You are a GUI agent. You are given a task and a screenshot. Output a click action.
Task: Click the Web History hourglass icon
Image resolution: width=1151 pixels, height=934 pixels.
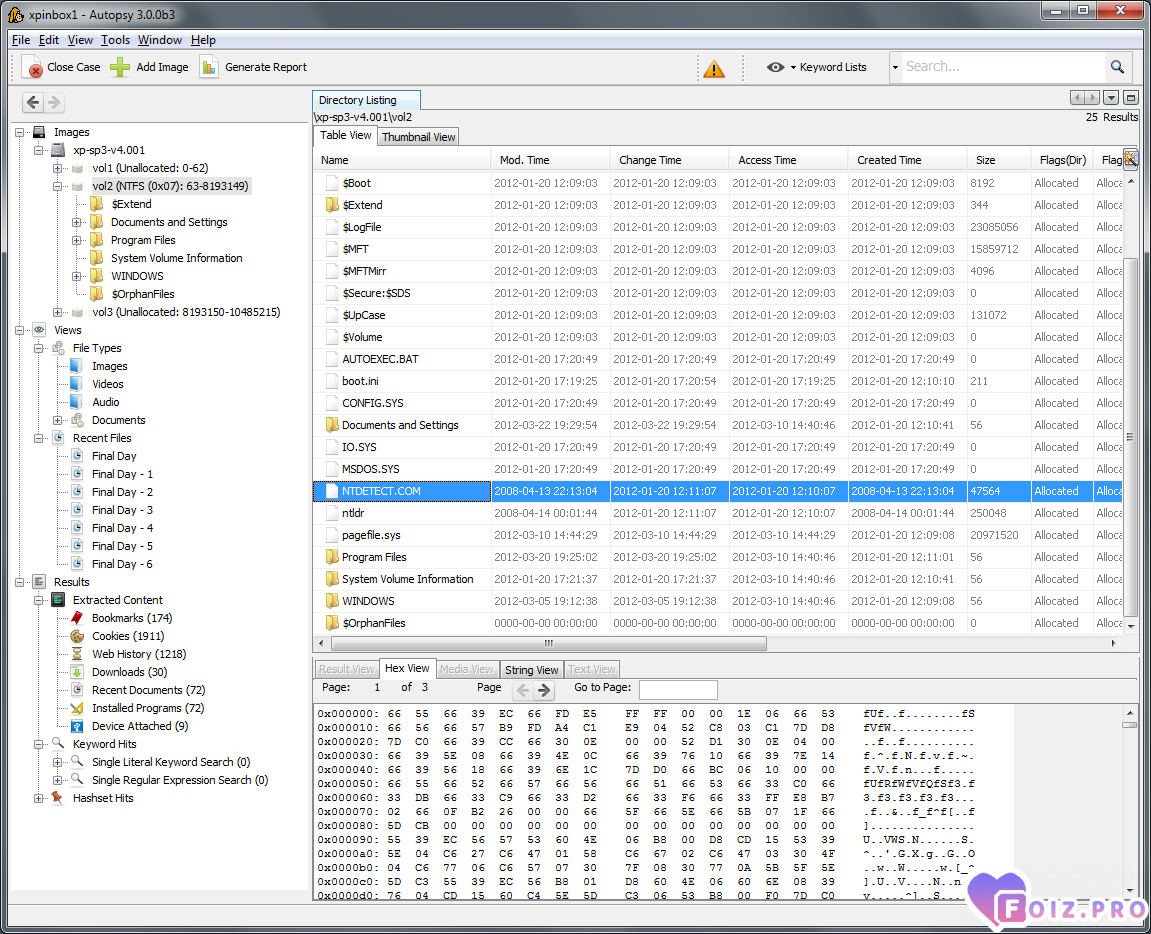click(77, 654)
